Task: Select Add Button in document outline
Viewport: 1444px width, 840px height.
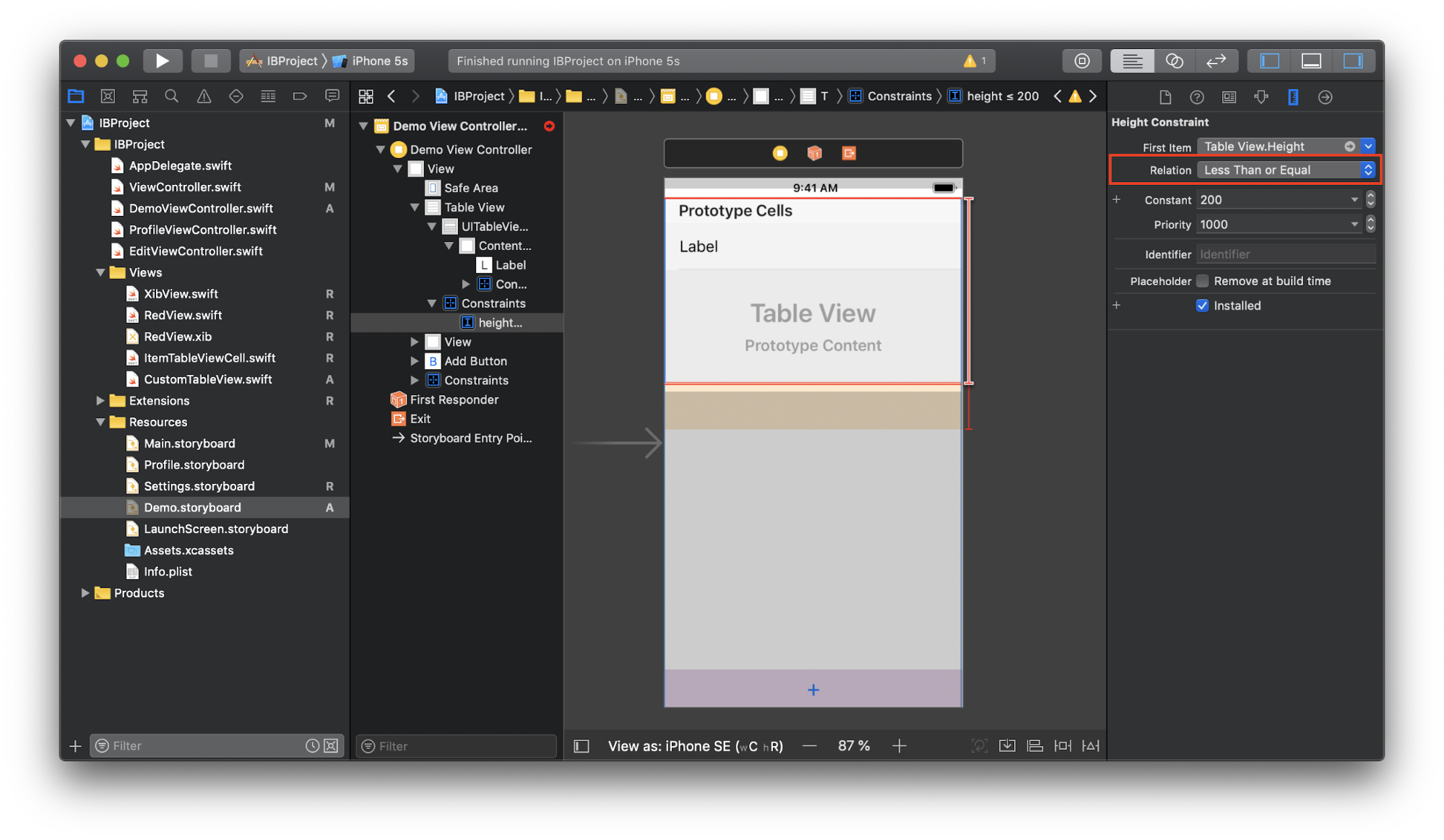Action: (475, 361)
